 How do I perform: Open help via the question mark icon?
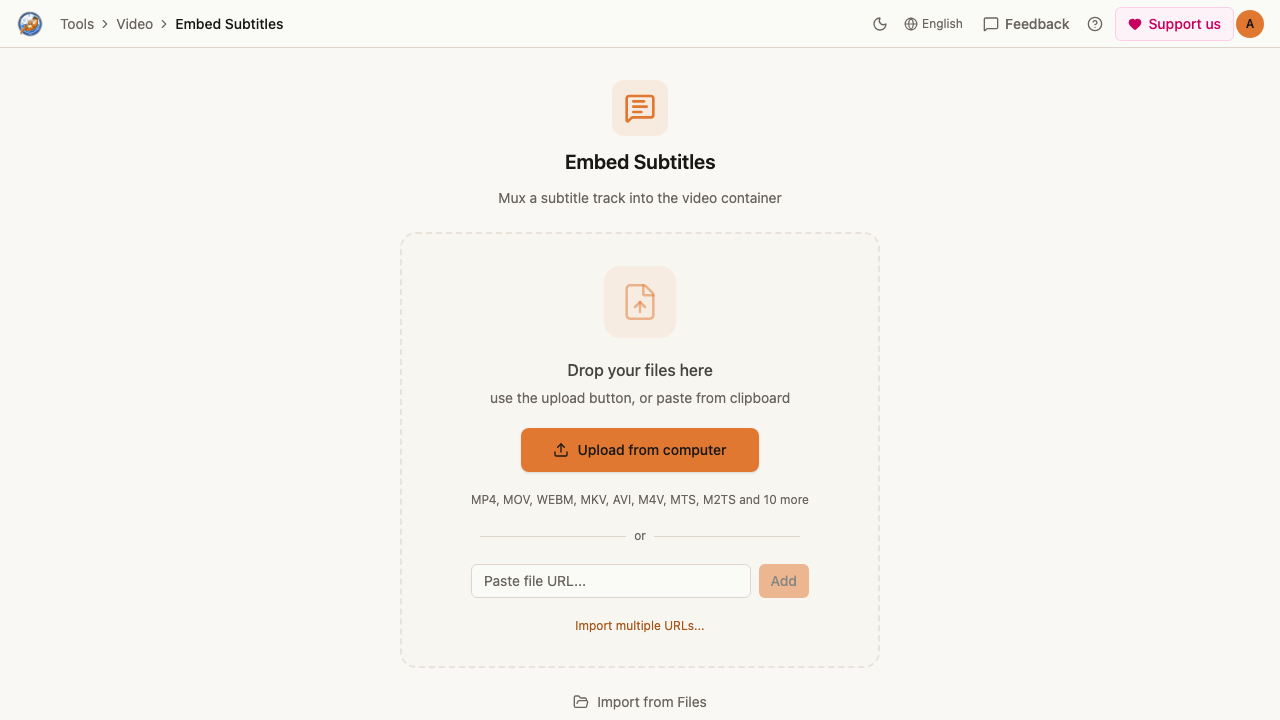tap(1095, 24)
